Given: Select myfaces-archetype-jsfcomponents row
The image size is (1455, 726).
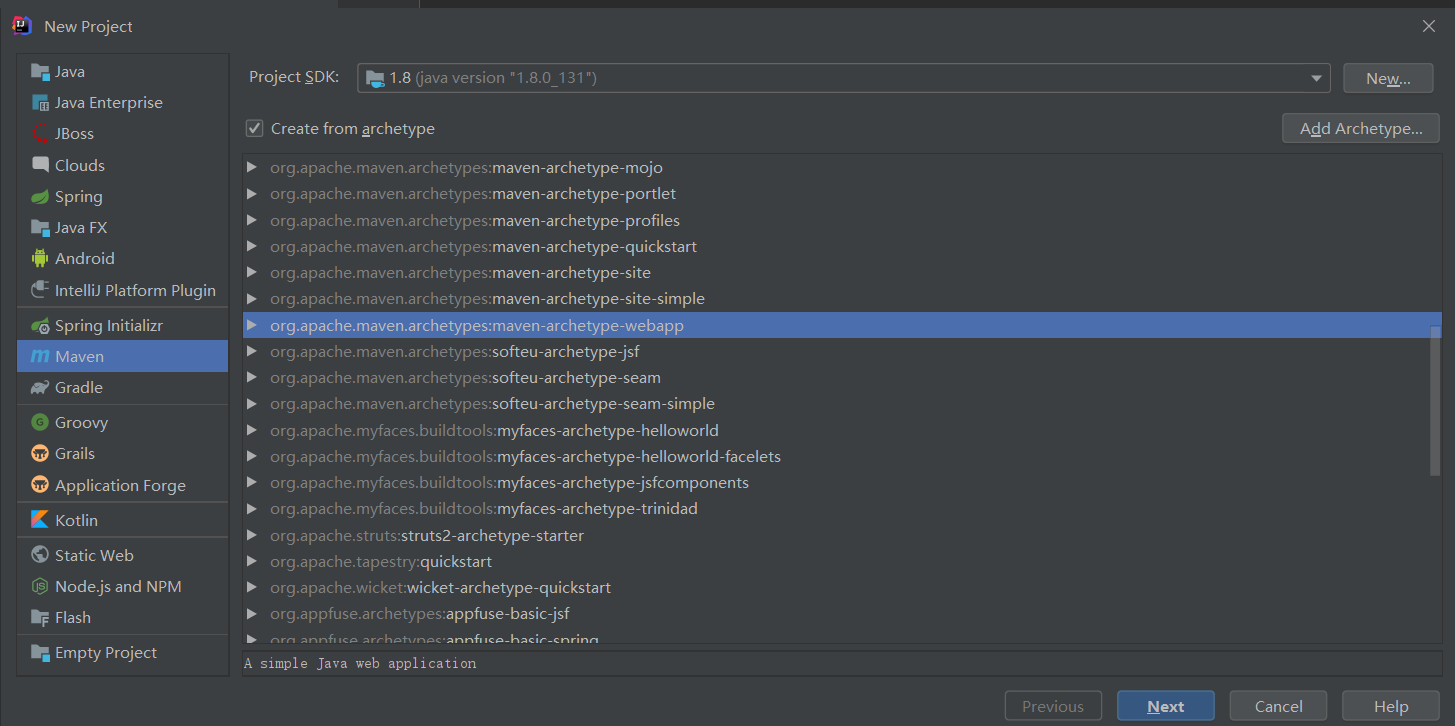Looking at the screenshot, I should (x=842, y=482).
